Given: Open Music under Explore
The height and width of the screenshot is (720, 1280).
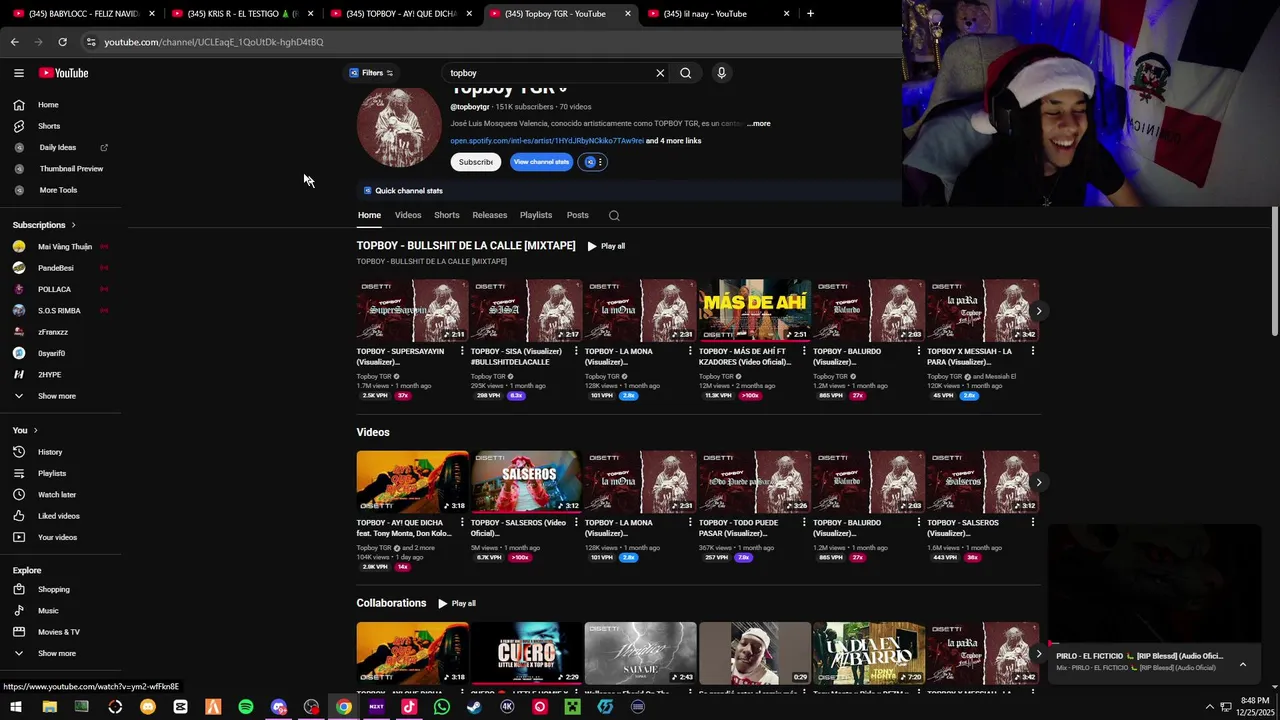Looking at the screenshot, I should [x=48, y=611].
